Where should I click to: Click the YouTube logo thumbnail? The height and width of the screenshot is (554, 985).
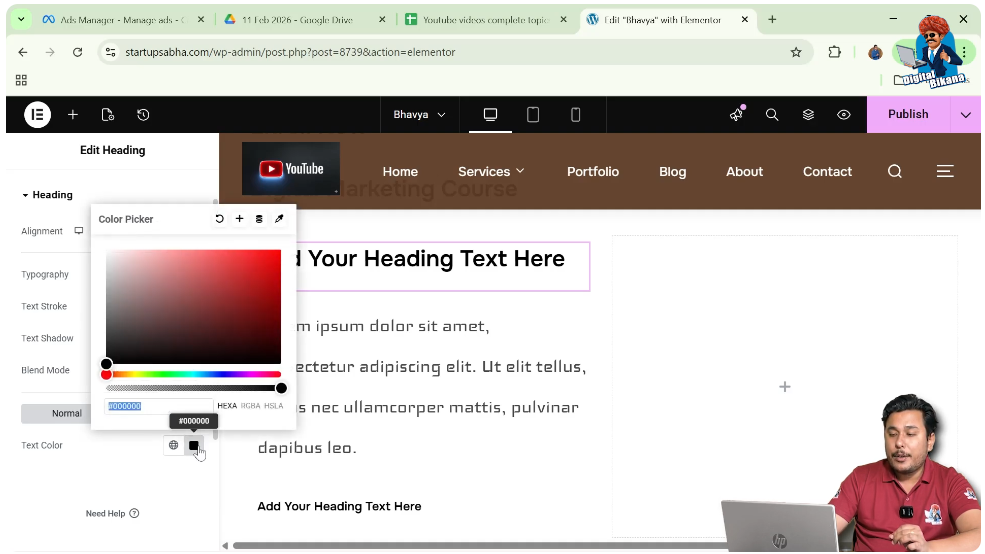(291, 168)
